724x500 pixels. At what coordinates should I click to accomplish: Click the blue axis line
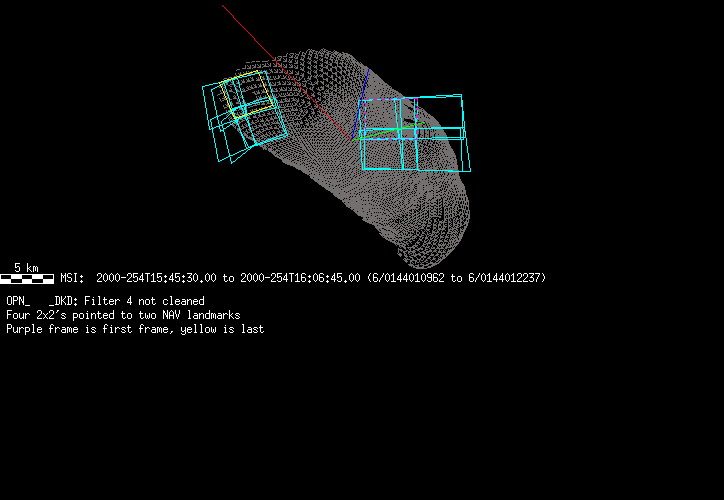click(360, 104)
